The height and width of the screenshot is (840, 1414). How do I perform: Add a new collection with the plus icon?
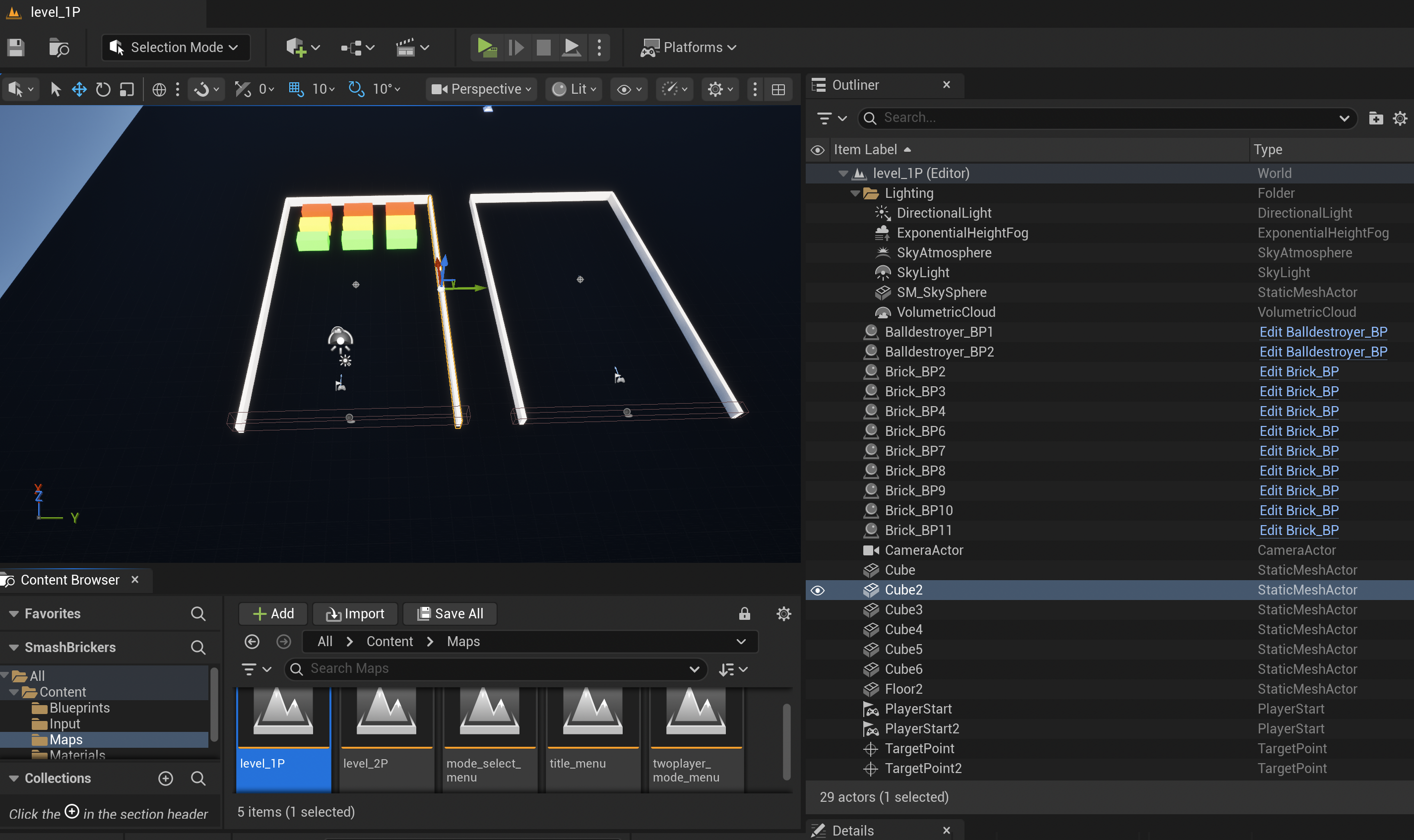pos(165,779)
